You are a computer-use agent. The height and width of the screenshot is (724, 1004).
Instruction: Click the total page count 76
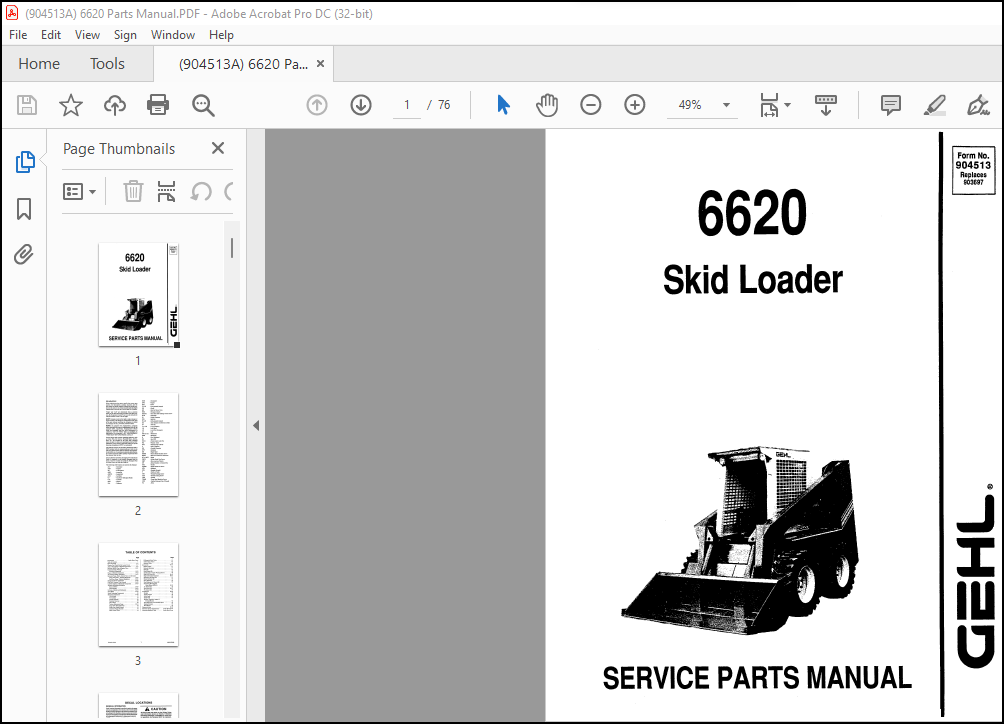(444, 105)
